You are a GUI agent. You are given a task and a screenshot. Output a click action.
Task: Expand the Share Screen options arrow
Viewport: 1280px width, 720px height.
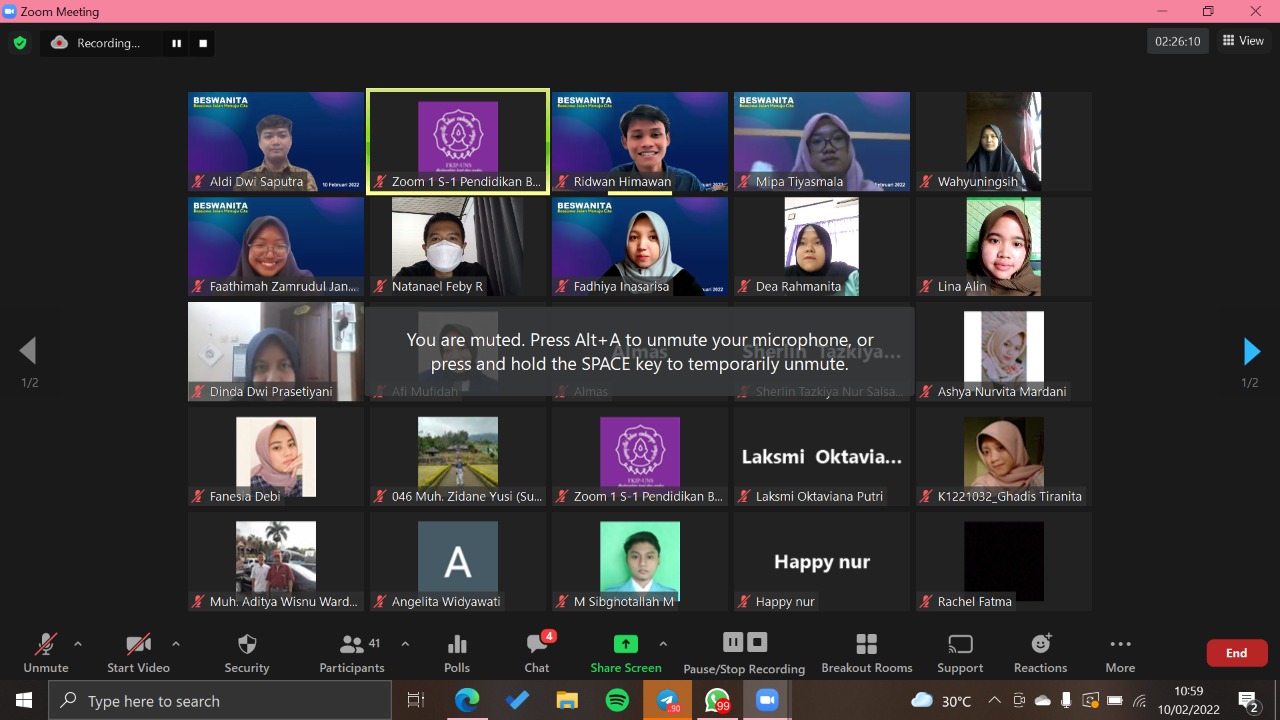663,644
